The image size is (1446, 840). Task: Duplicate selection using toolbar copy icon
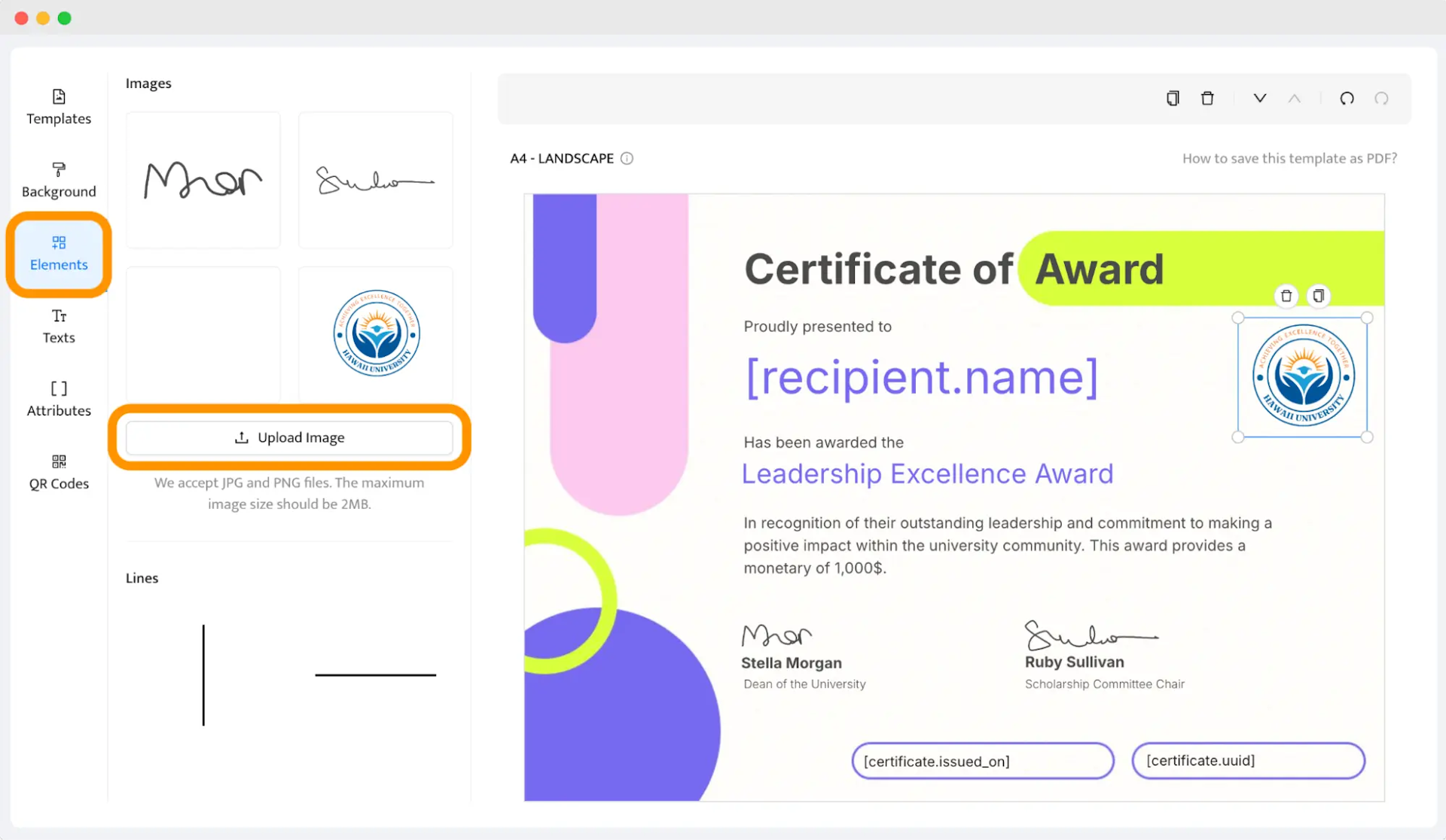(1172, 98)
